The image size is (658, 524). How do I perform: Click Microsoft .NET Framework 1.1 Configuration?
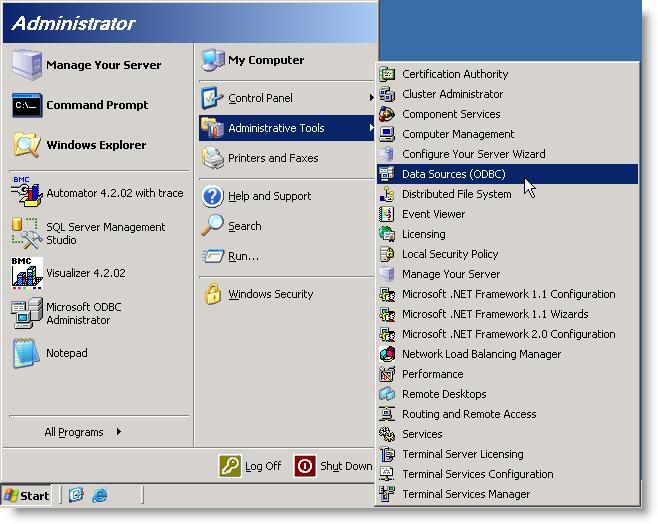(x=508, y=294)
